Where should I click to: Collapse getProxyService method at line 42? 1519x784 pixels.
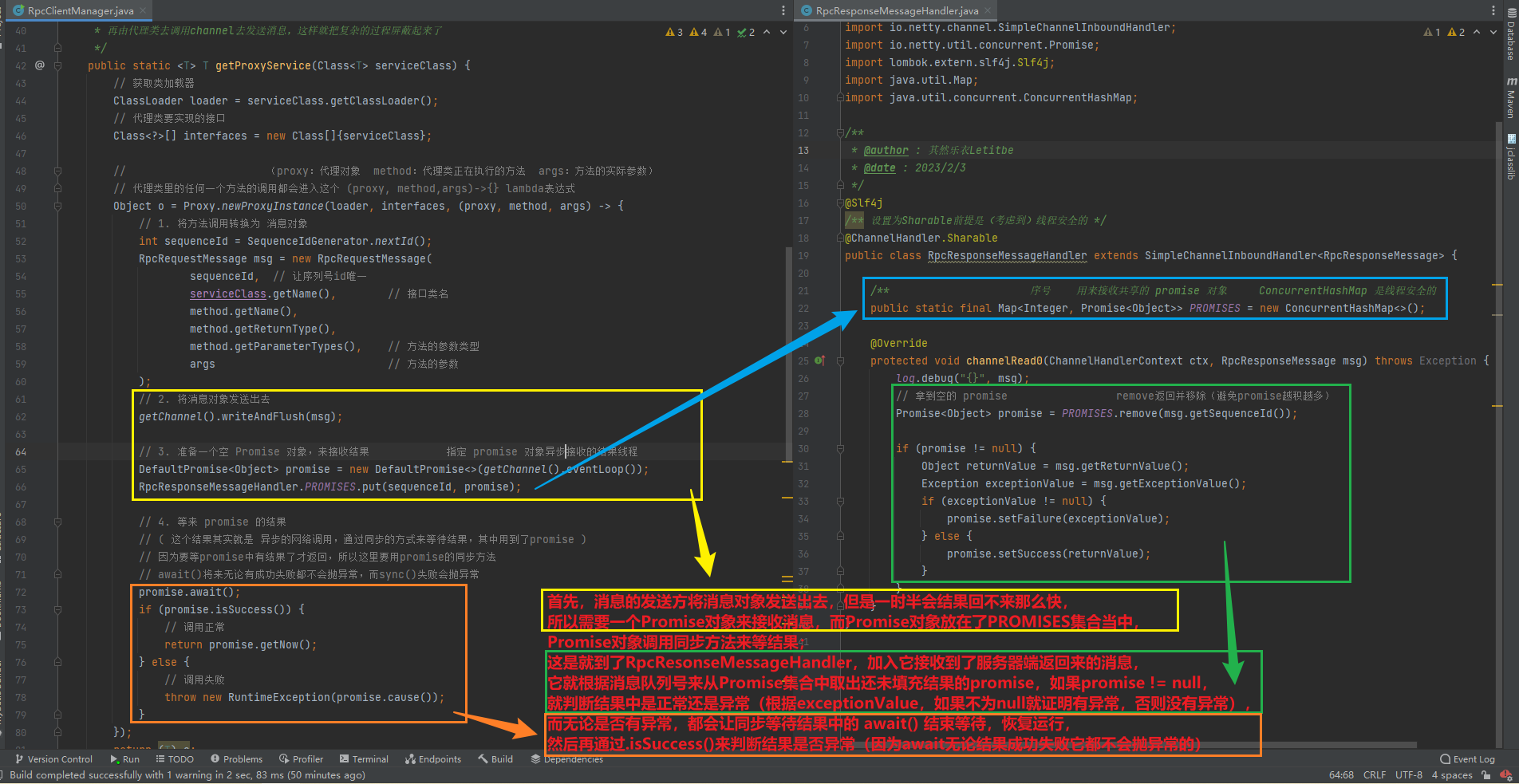[57, 65]
